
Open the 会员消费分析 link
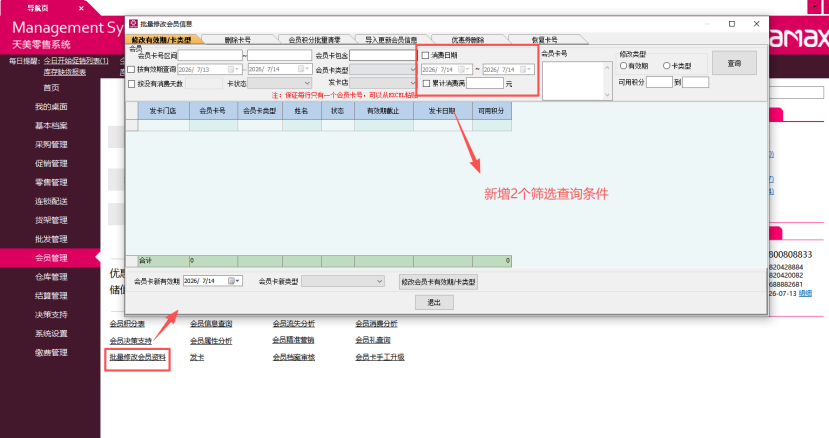[x=376, y=323]
